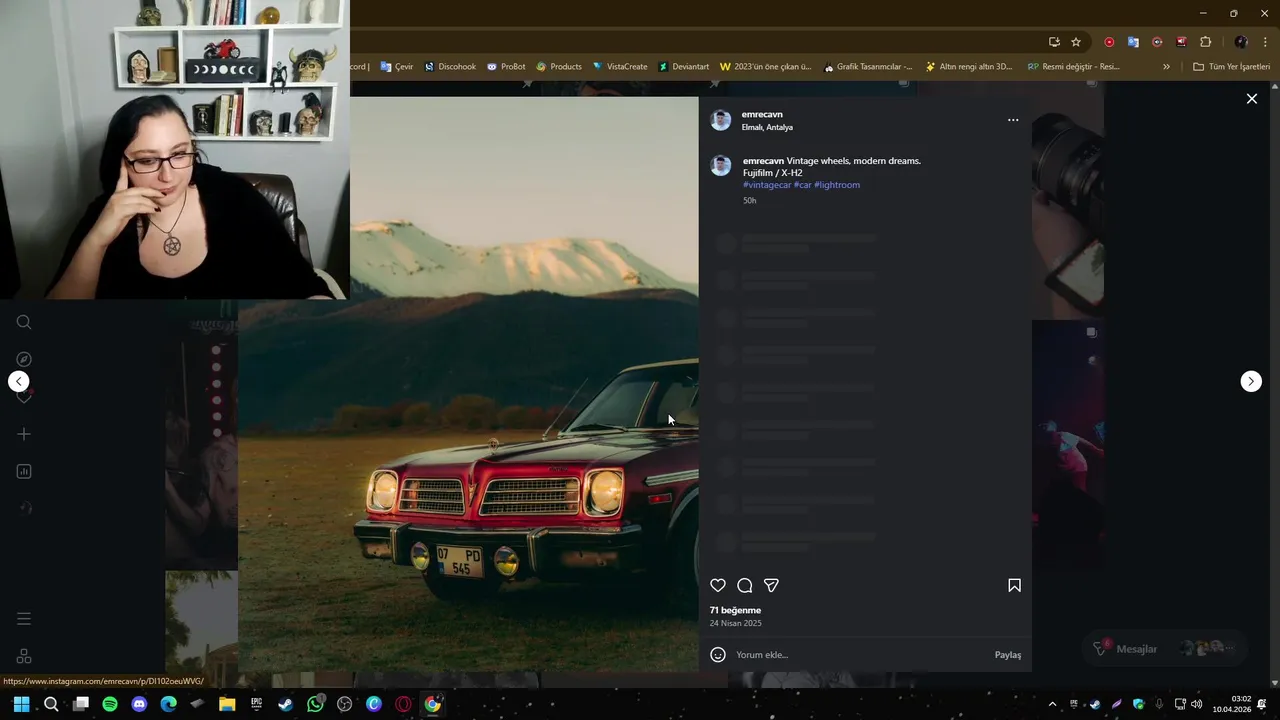Open the Çevir bookmark
Viewport: 1280px width, 720px height.
point(397,67)
